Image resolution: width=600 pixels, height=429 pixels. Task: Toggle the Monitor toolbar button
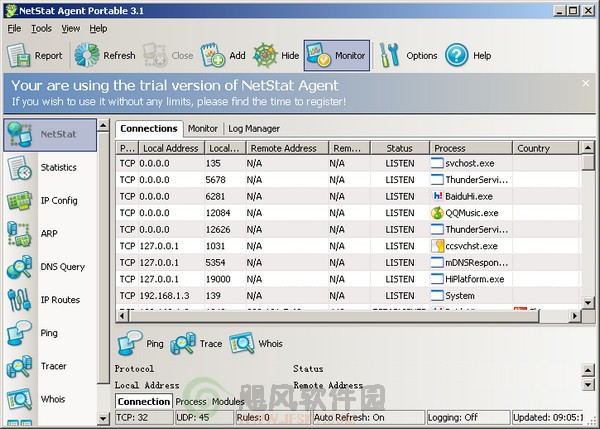(x=337, y=55)
